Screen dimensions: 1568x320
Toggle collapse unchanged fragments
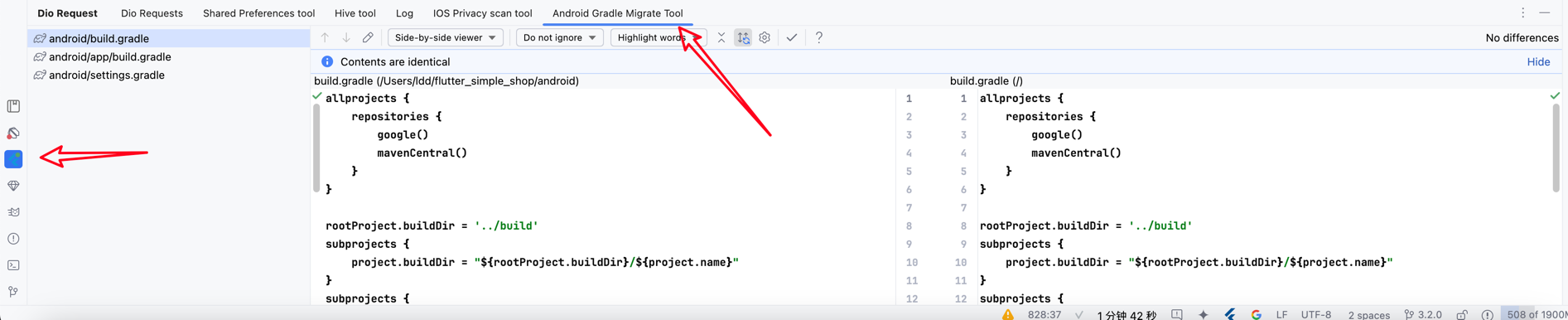click(721, 37)
